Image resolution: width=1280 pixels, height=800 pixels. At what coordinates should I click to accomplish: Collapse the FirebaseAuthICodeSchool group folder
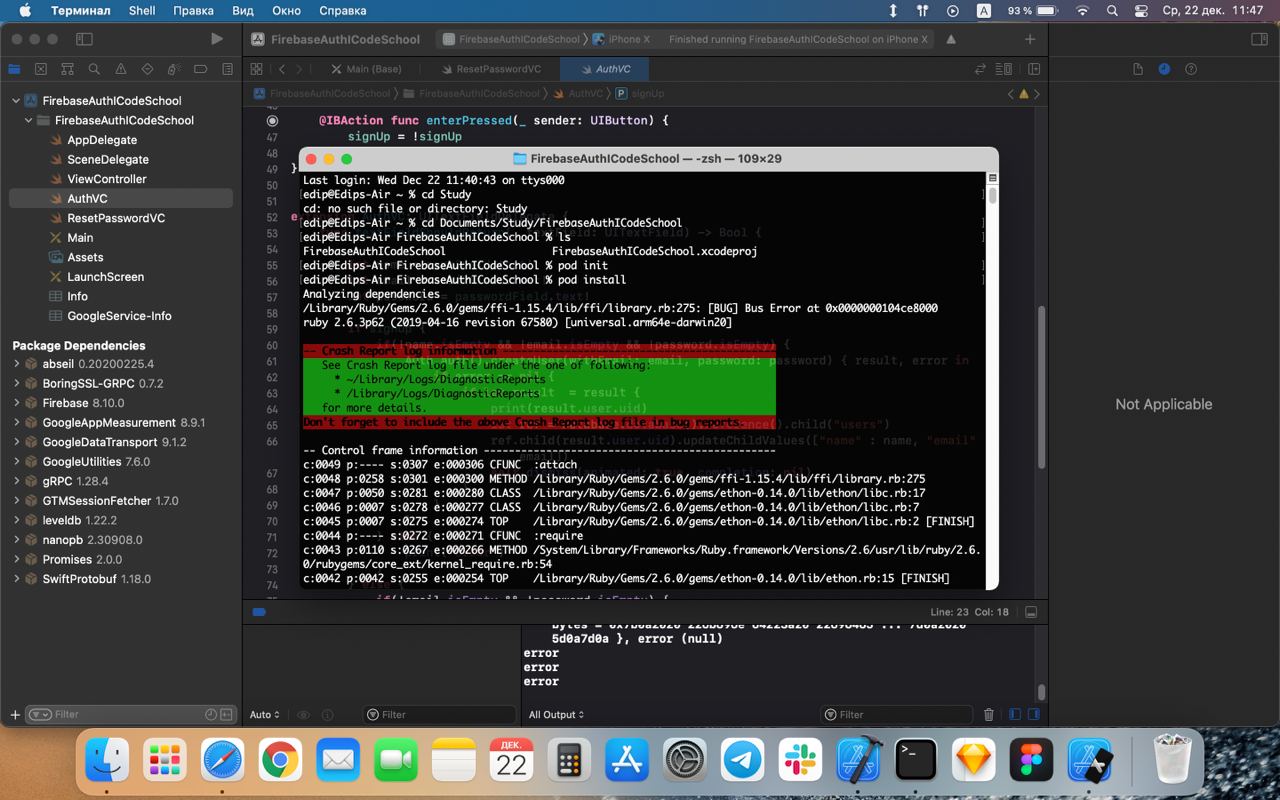pyautogui.click(x=29, y=120)
